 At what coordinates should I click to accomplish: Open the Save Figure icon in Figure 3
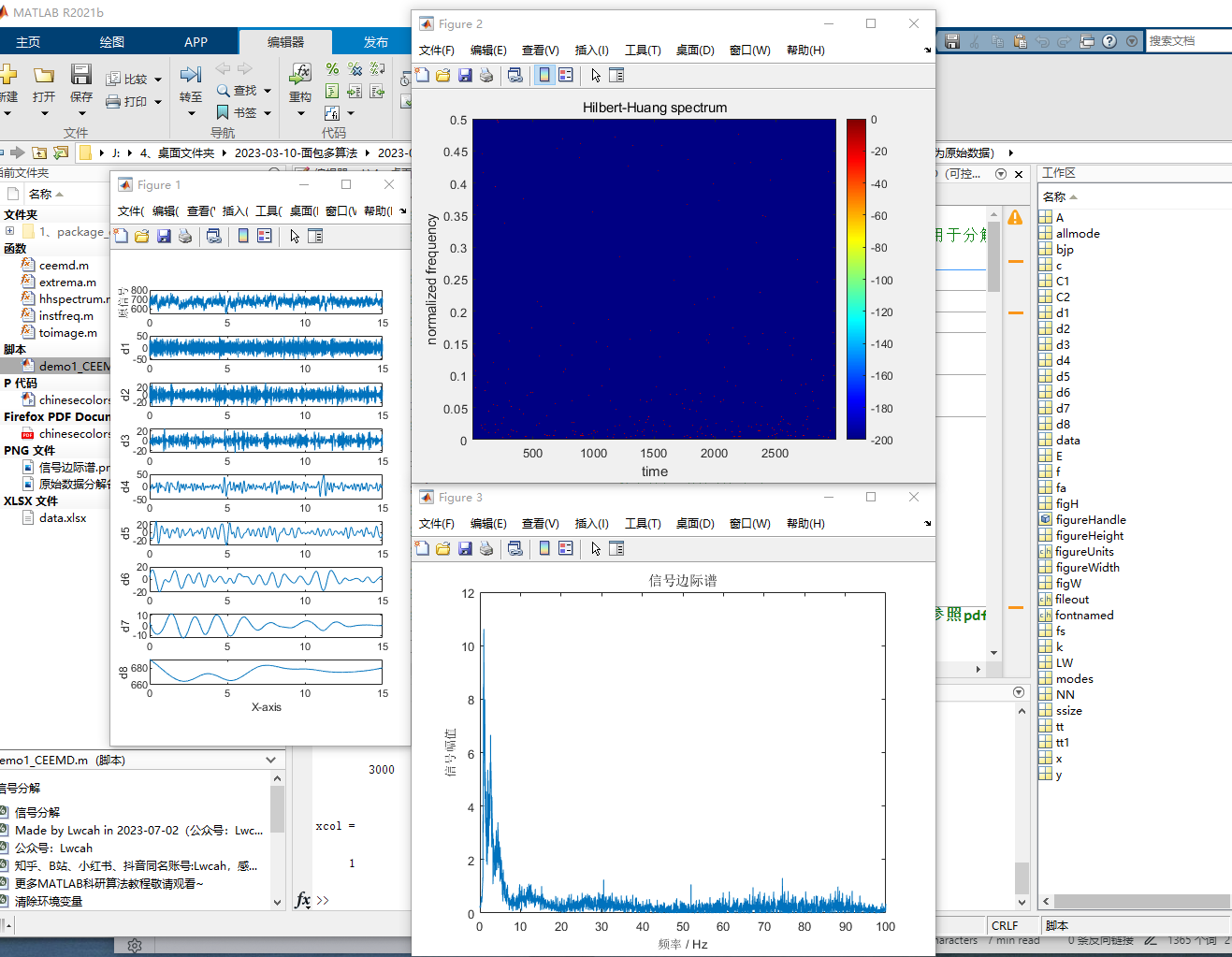pos(465,547)
